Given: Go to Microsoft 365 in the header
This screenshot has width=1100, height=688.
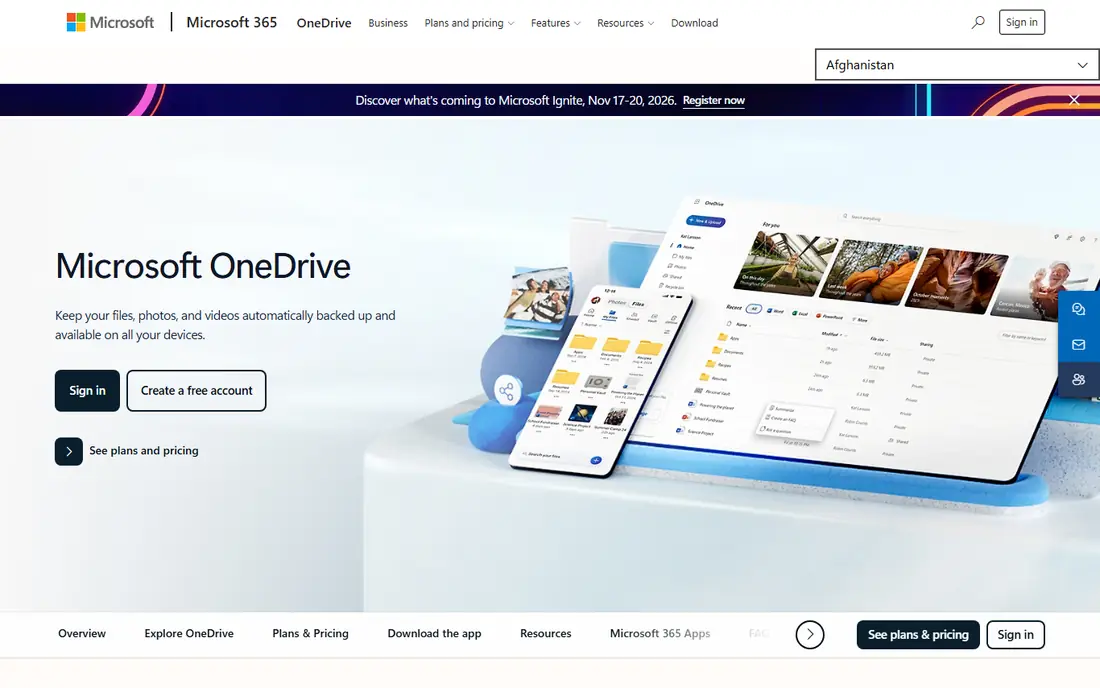Looking at the screenshot, I should pos(232,22).
